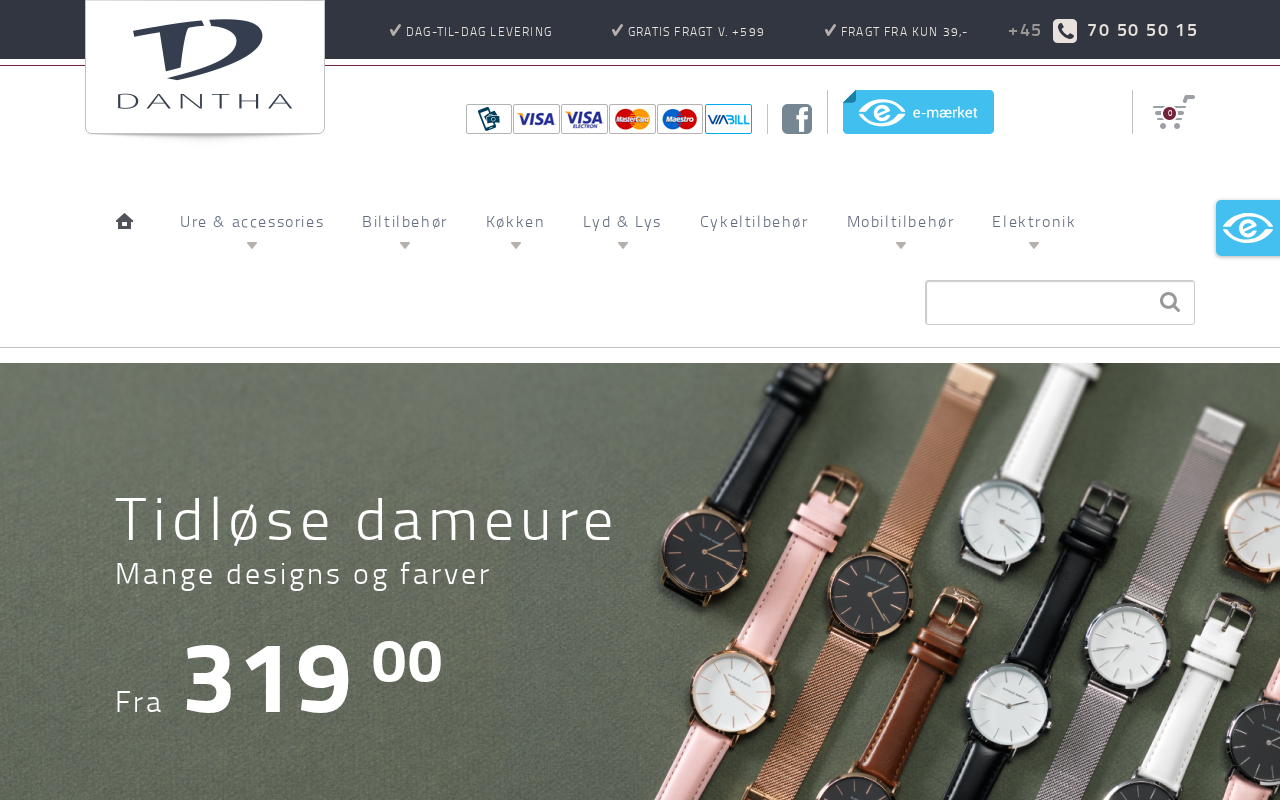
Task: Click the MasterCard payment icon
Action: pyautogui.click(x=632, y=119)
